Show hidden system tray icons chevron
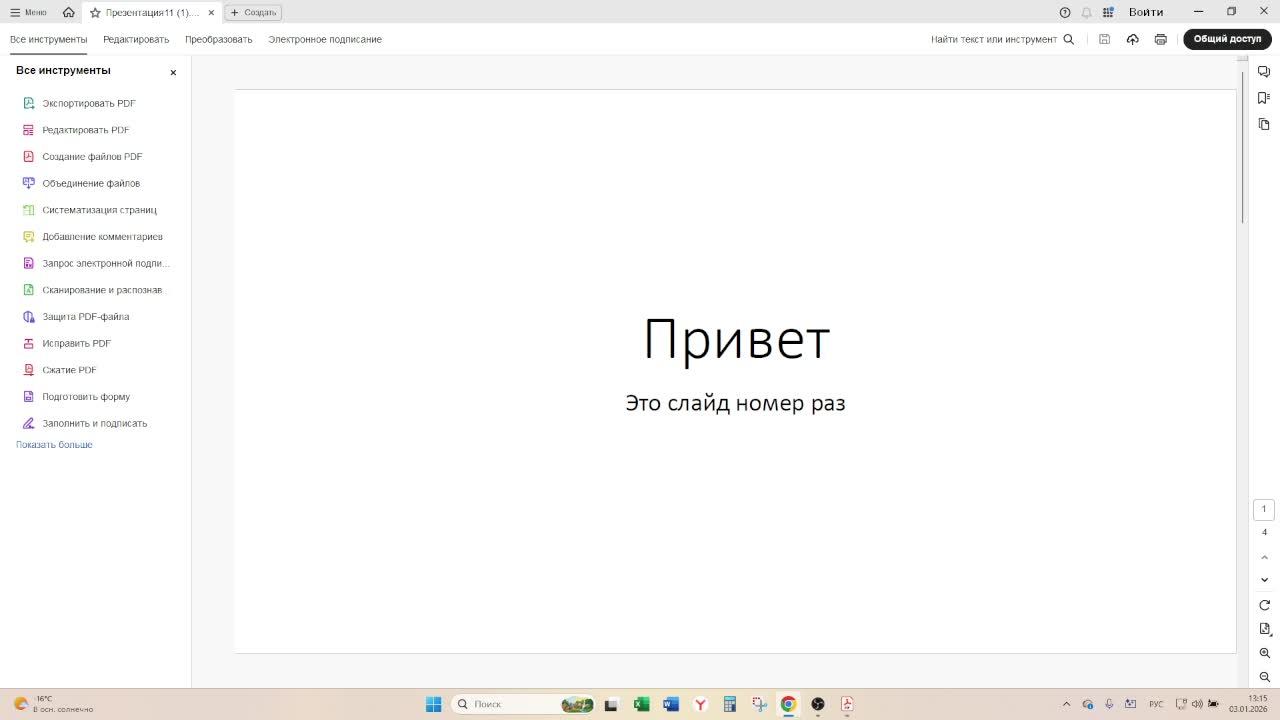Viewport: 1280px width, 720px height. [1066, 704]
